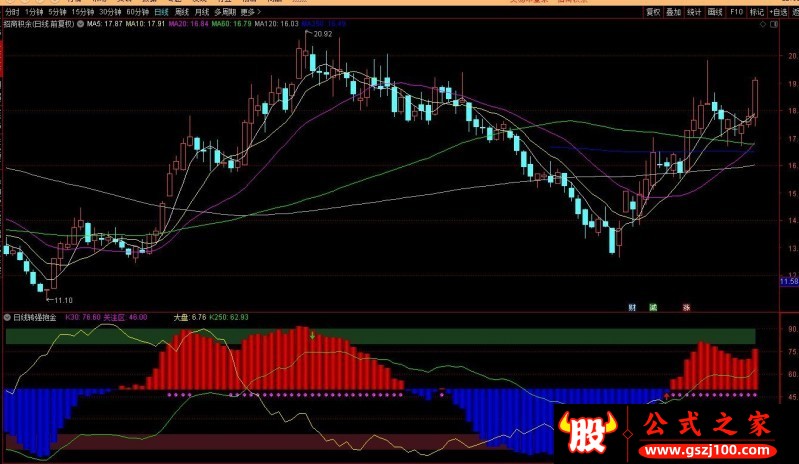This screenshot has height=464, width=799.
Task: Click the K30: 76.60 indicator value
Action: click(x=83, y=317)
